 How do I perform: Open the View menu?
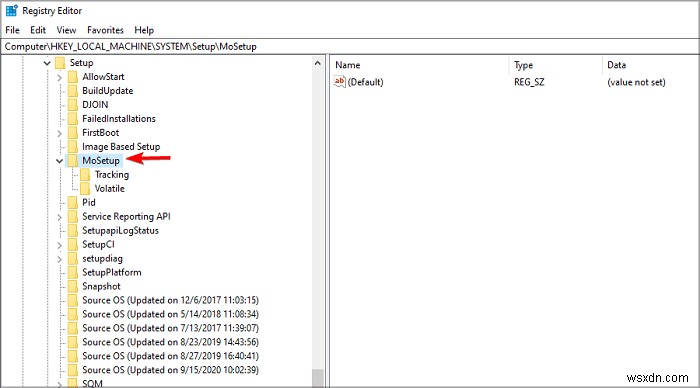tap(66, 30)
